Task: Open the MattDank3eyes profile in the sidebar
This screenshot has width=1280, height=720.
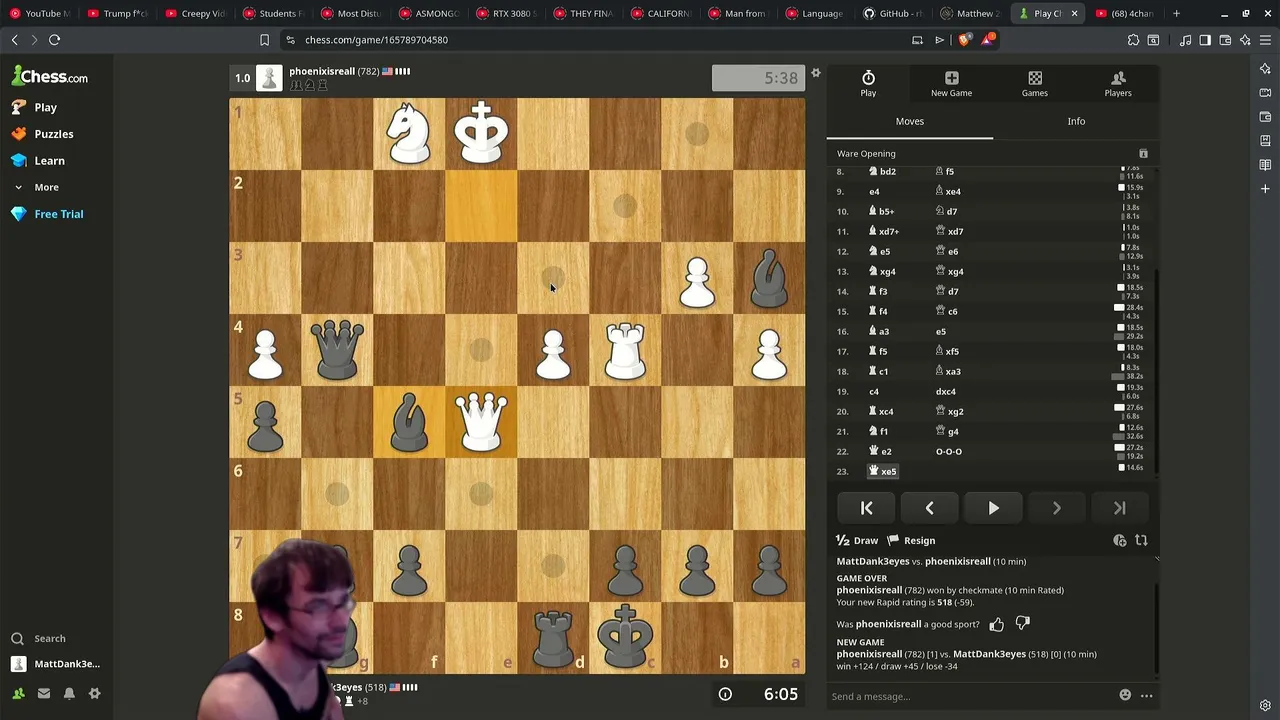Action: 56,664
